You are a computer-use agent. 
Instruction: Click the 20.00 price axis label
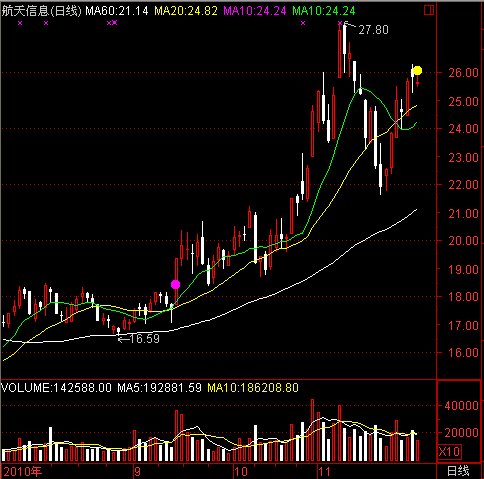coord(463,241)
